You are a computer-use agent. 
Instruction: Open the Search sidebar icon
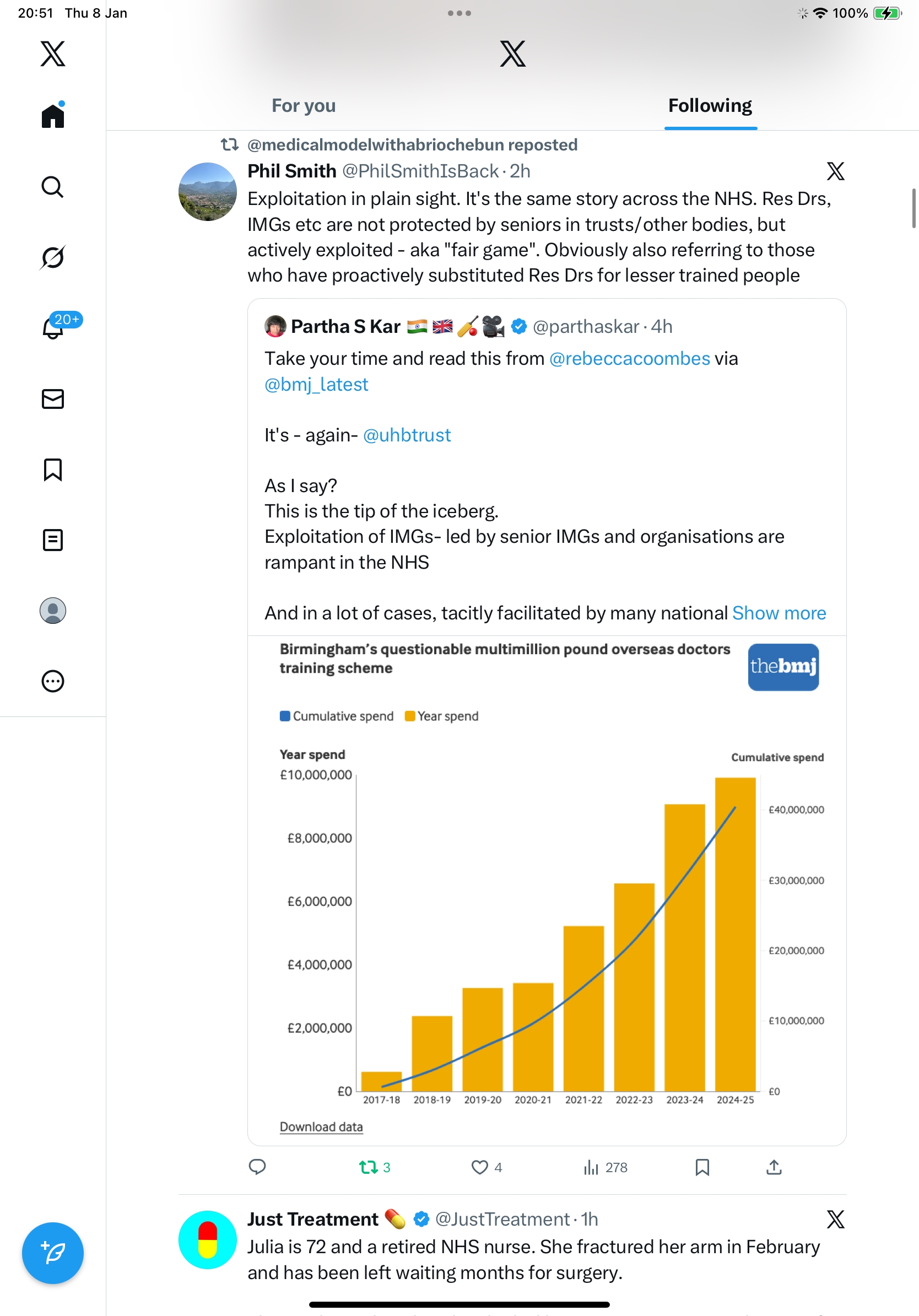coord(53,187)
